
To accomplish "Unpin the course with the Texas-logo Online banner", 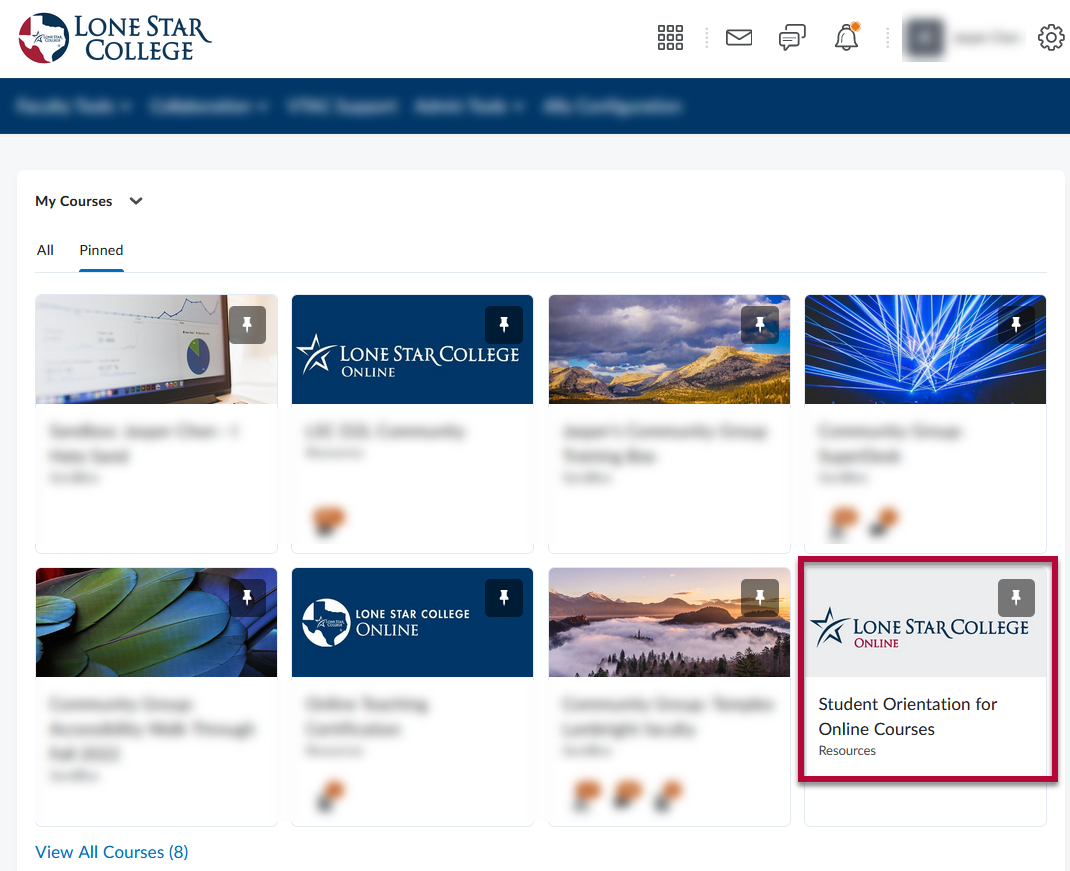I will click(504, 597).
